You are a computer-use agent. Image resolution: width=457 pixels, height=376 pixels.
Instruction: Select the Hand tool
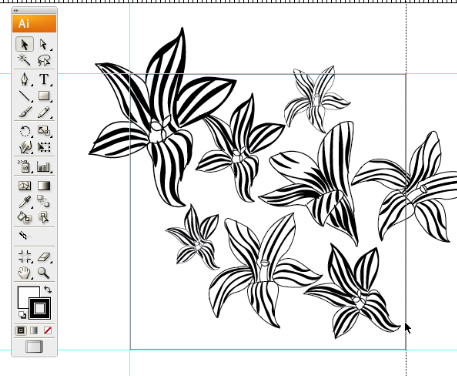point(24,273)
